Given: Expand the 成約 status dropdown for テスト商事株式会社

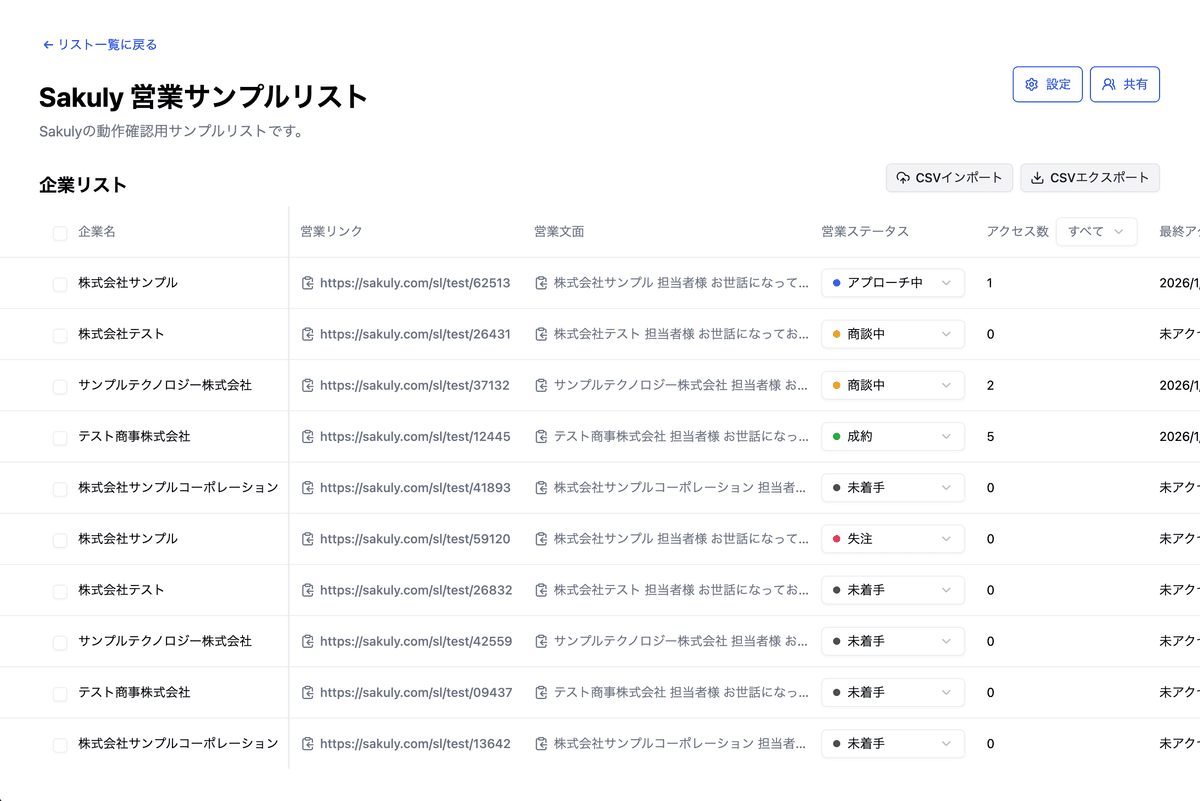Looking at the screenshot, I should 892,436.
